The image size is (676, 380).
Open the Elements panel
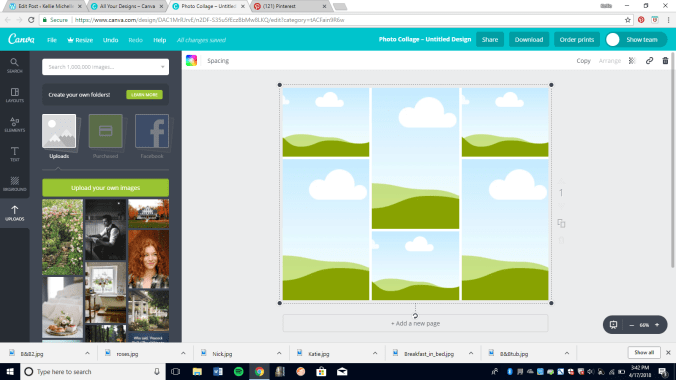15,124
